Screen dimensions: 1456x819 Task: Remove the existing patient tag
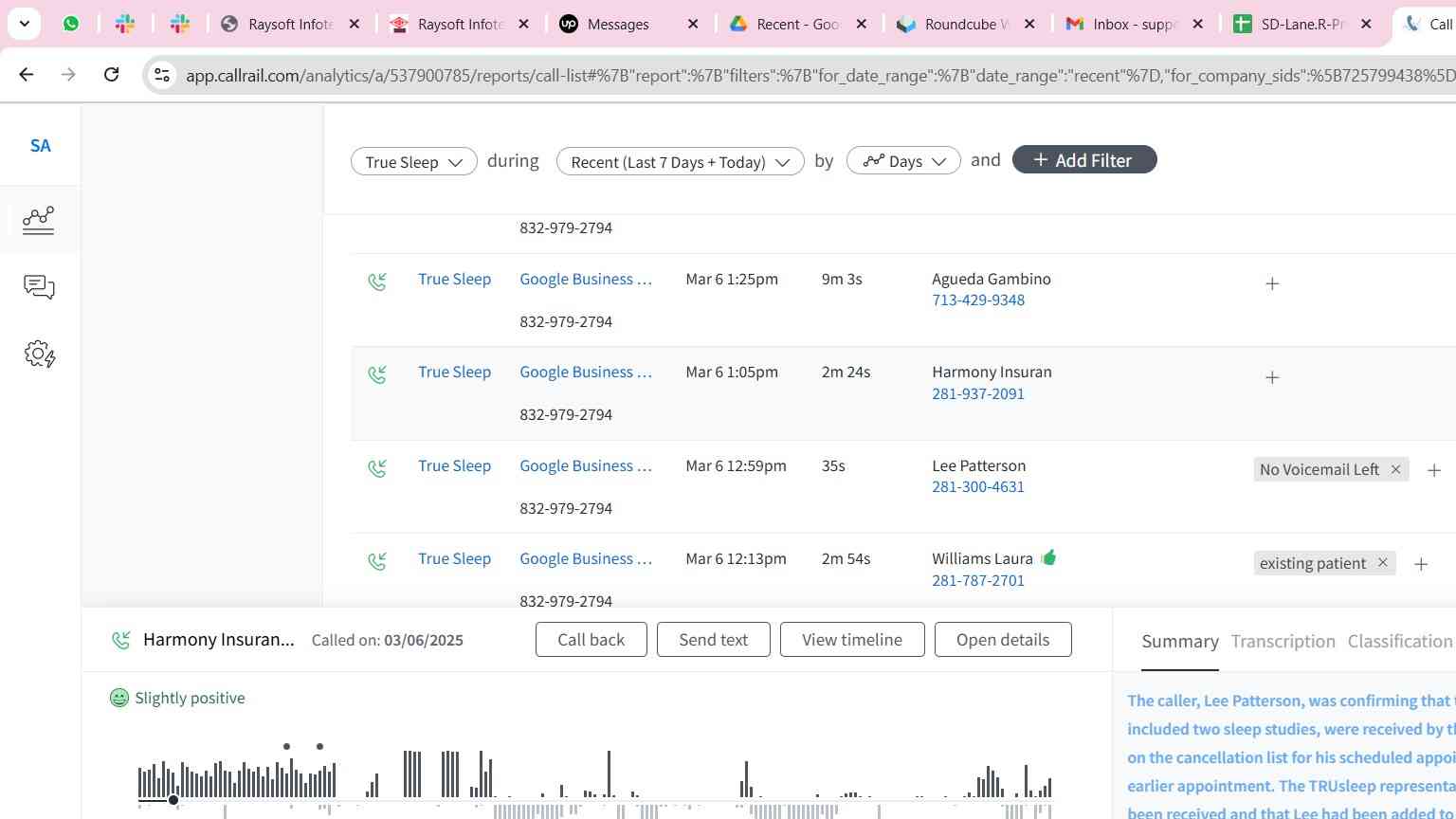pyautogui.click(x=1382, y=563)
